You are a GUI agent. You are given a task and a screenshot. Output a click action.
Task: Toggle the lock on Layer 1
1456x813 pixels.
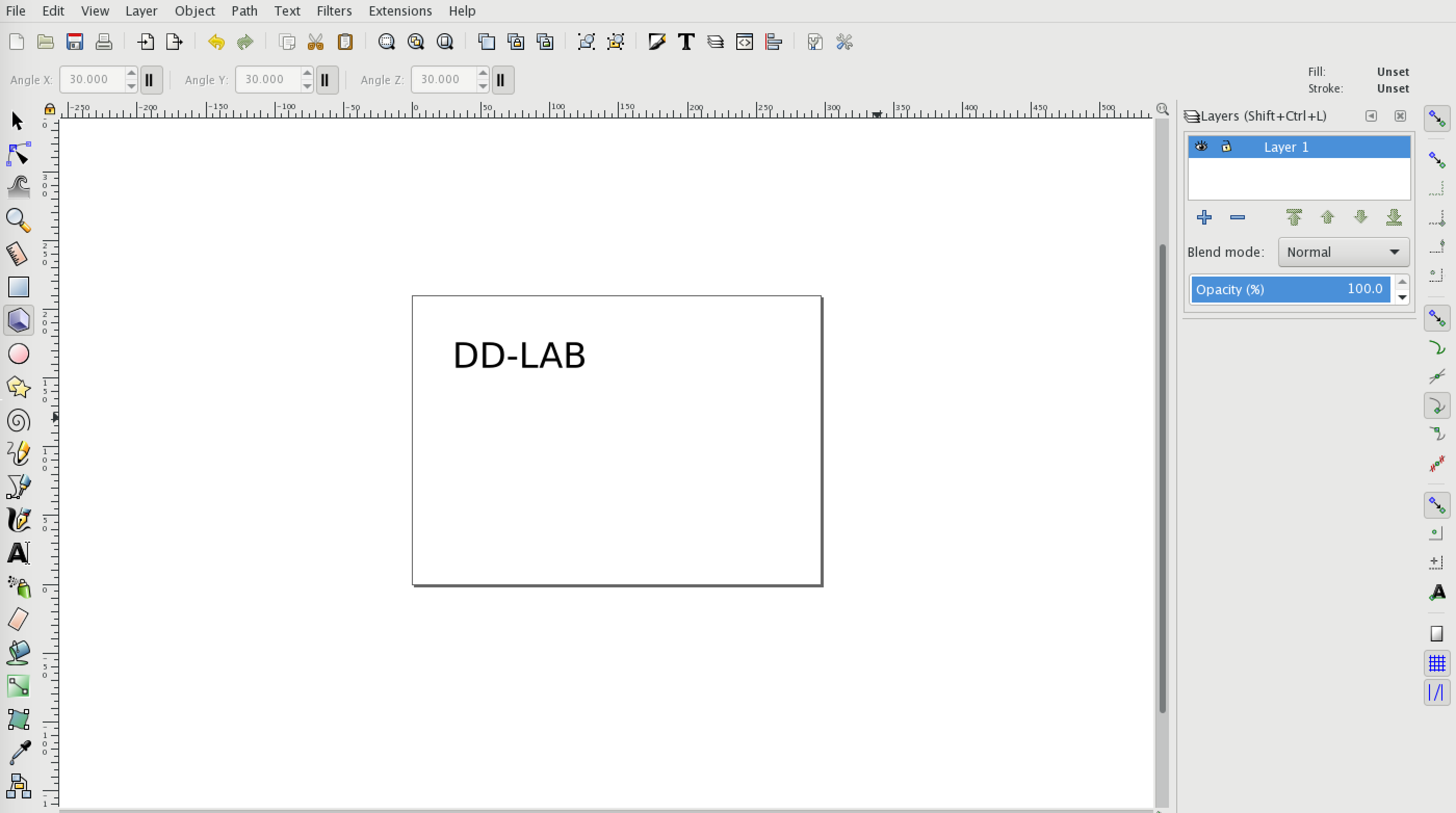[1226, 147]
